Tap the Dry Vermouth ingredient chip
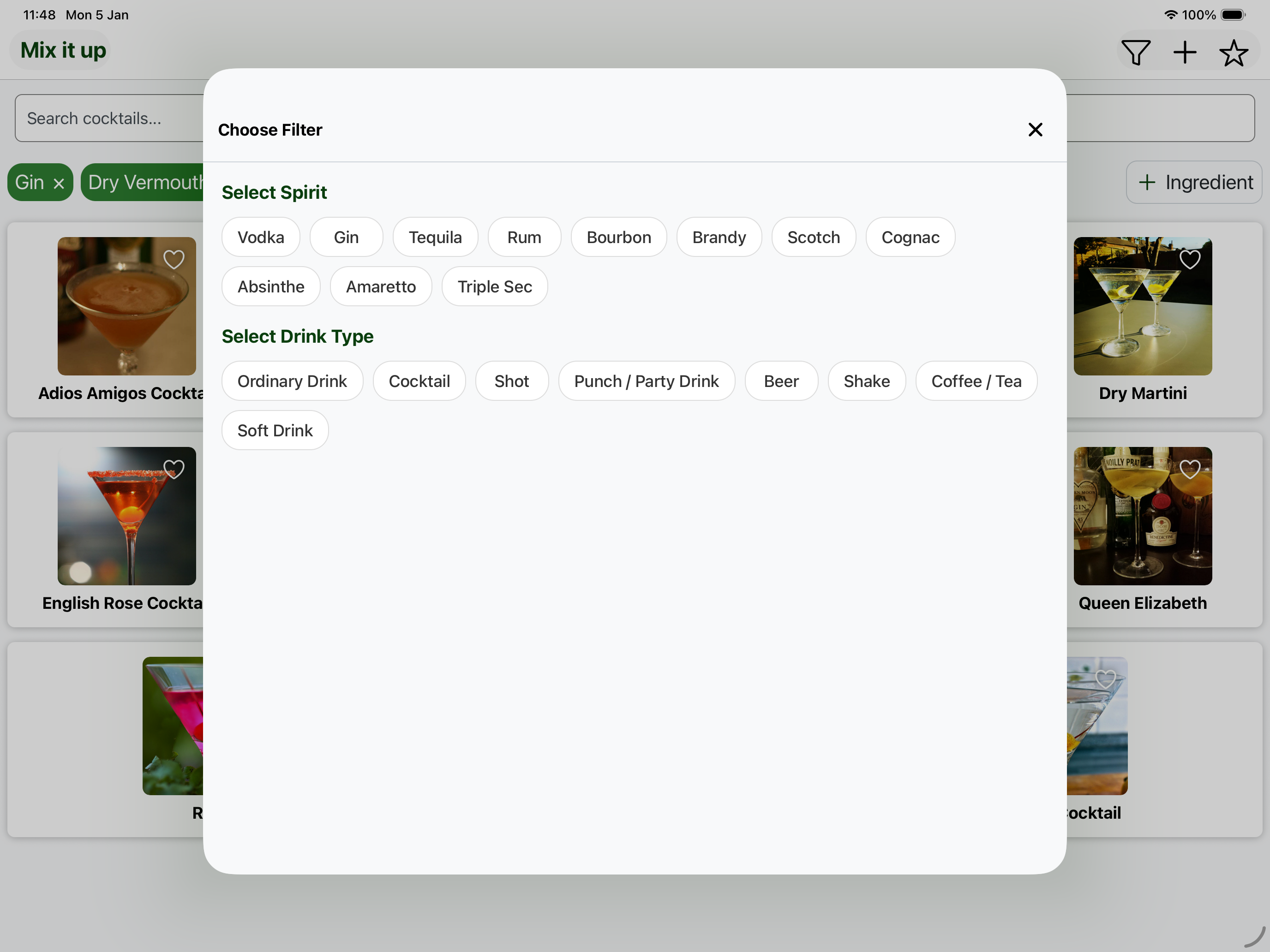 (143, 183)
